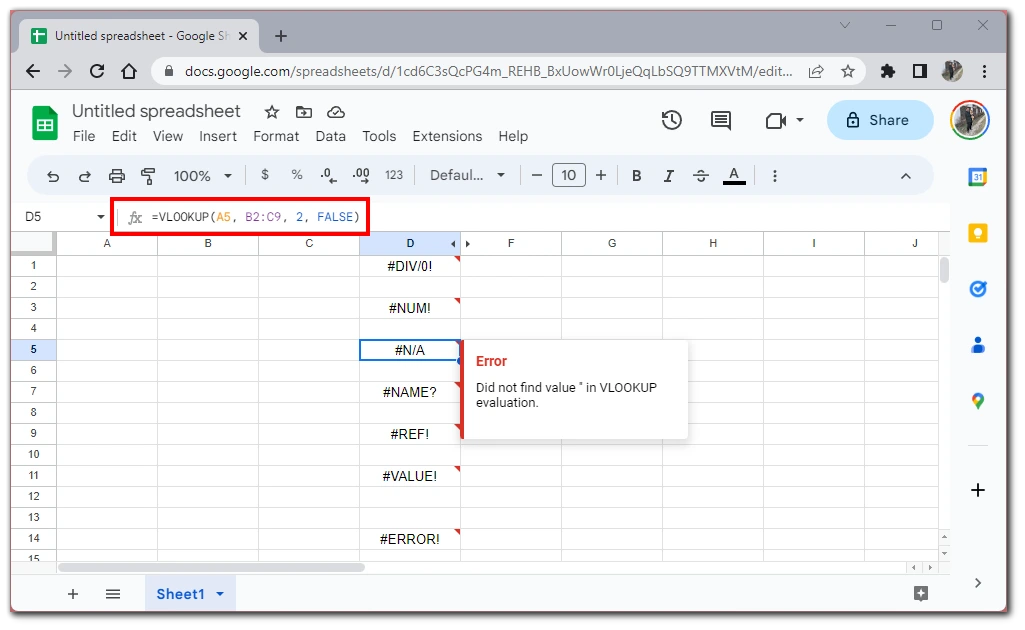Click the Undo arrow in toolbar
The width and height of the screenshot is (1025, 630).
point(53,176)
